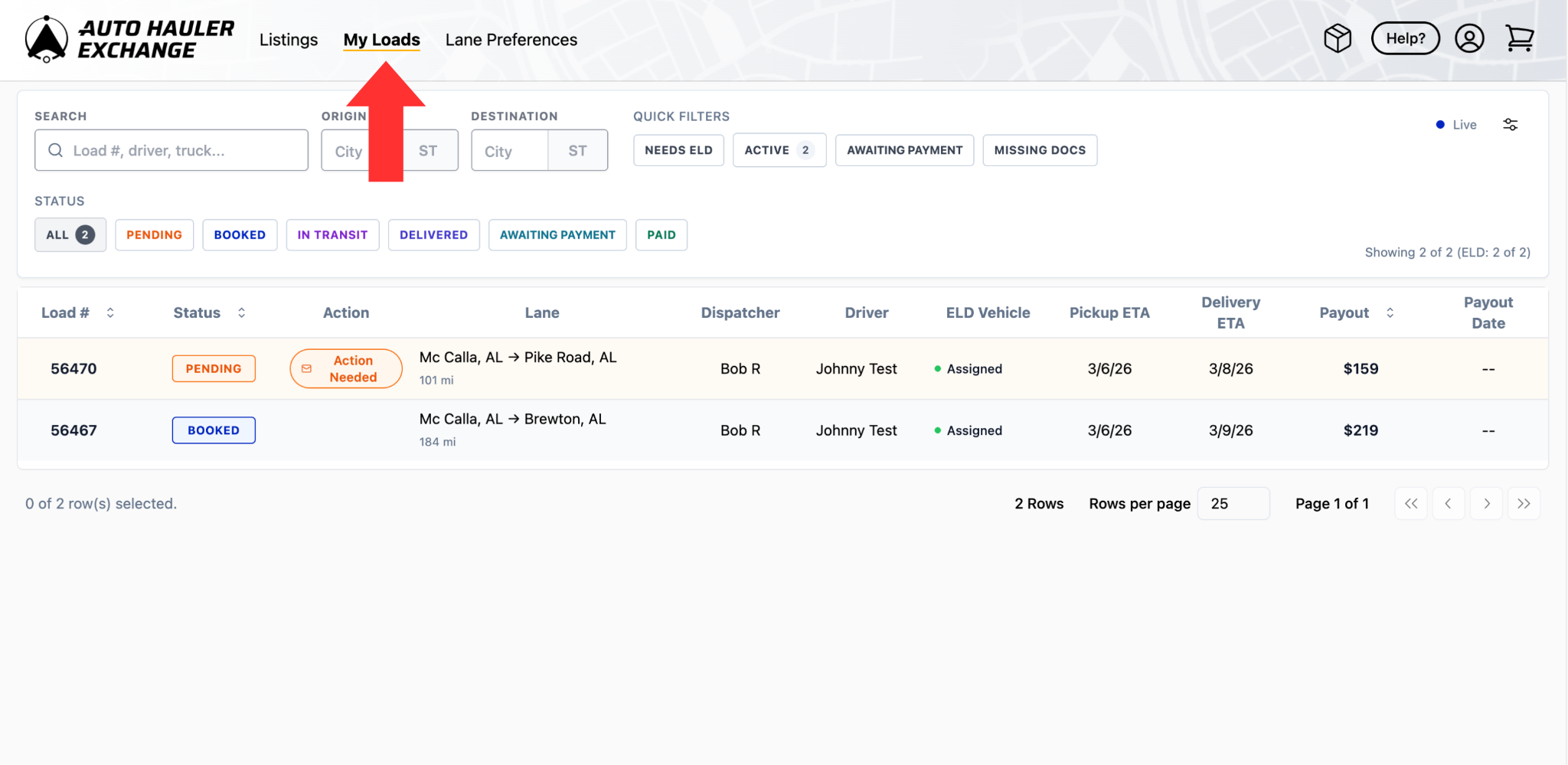Go to the last page with double-chevron
The image size is (1568, 765).
click(1524, 504)
